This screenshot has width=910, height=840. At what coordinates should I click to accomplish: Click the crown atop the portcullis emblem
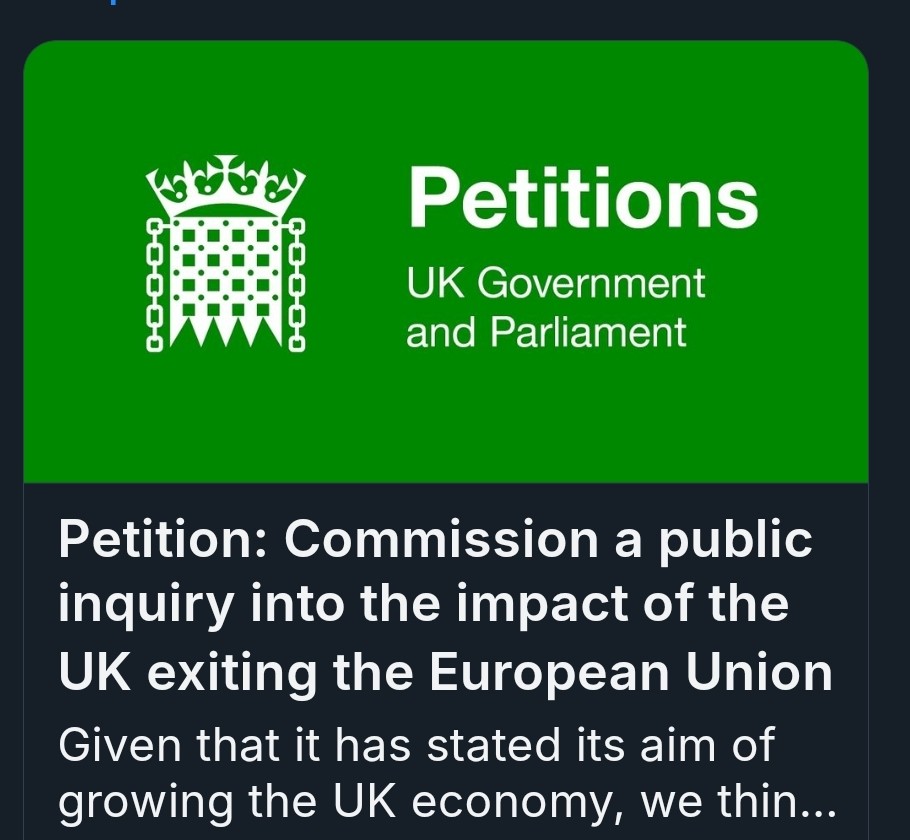[225, 185]
